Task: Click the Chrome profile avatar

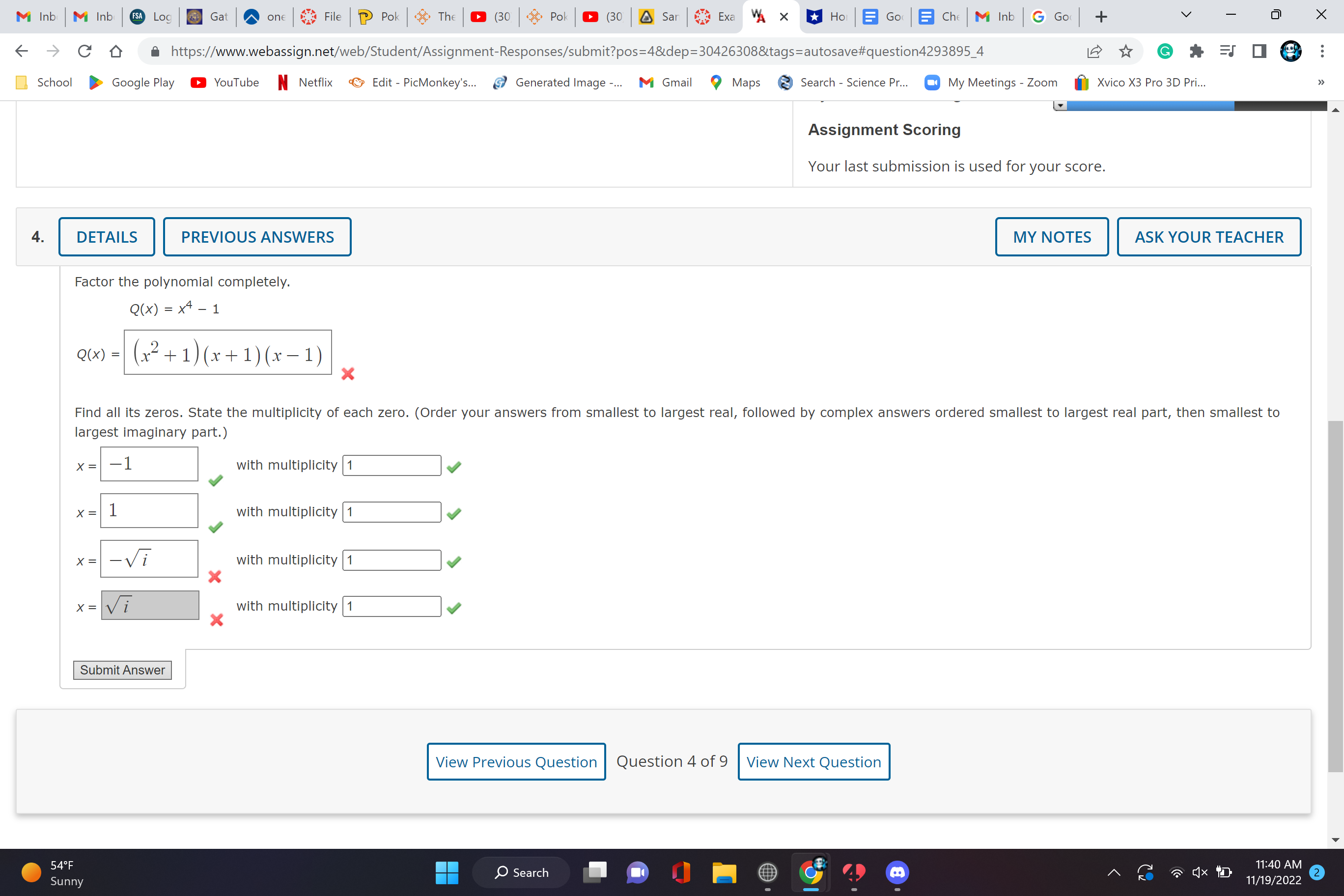Action: click(1290, 51)
